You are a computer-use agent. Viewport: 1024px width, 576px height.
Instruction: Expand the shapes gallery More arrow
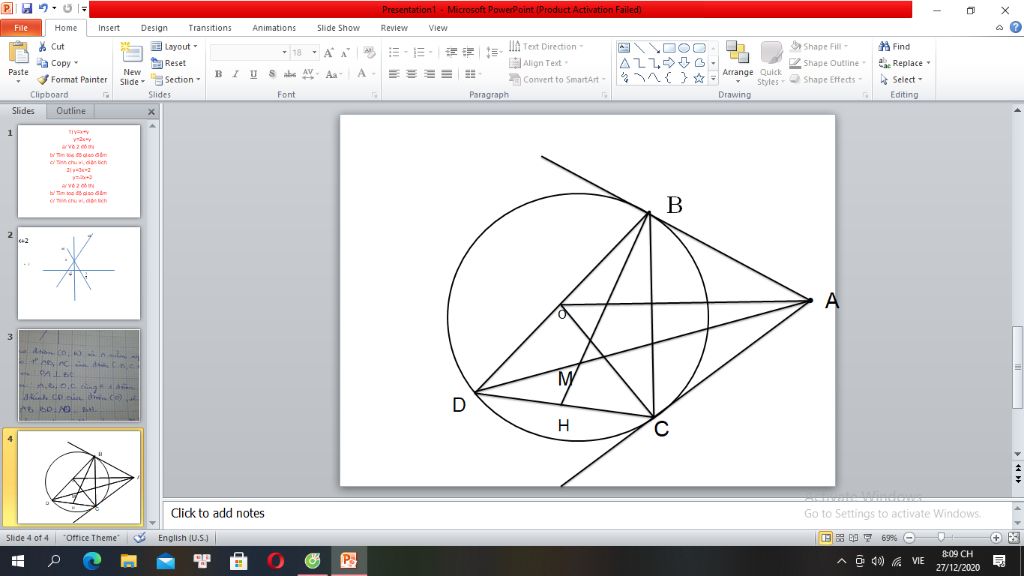point(713,78)
